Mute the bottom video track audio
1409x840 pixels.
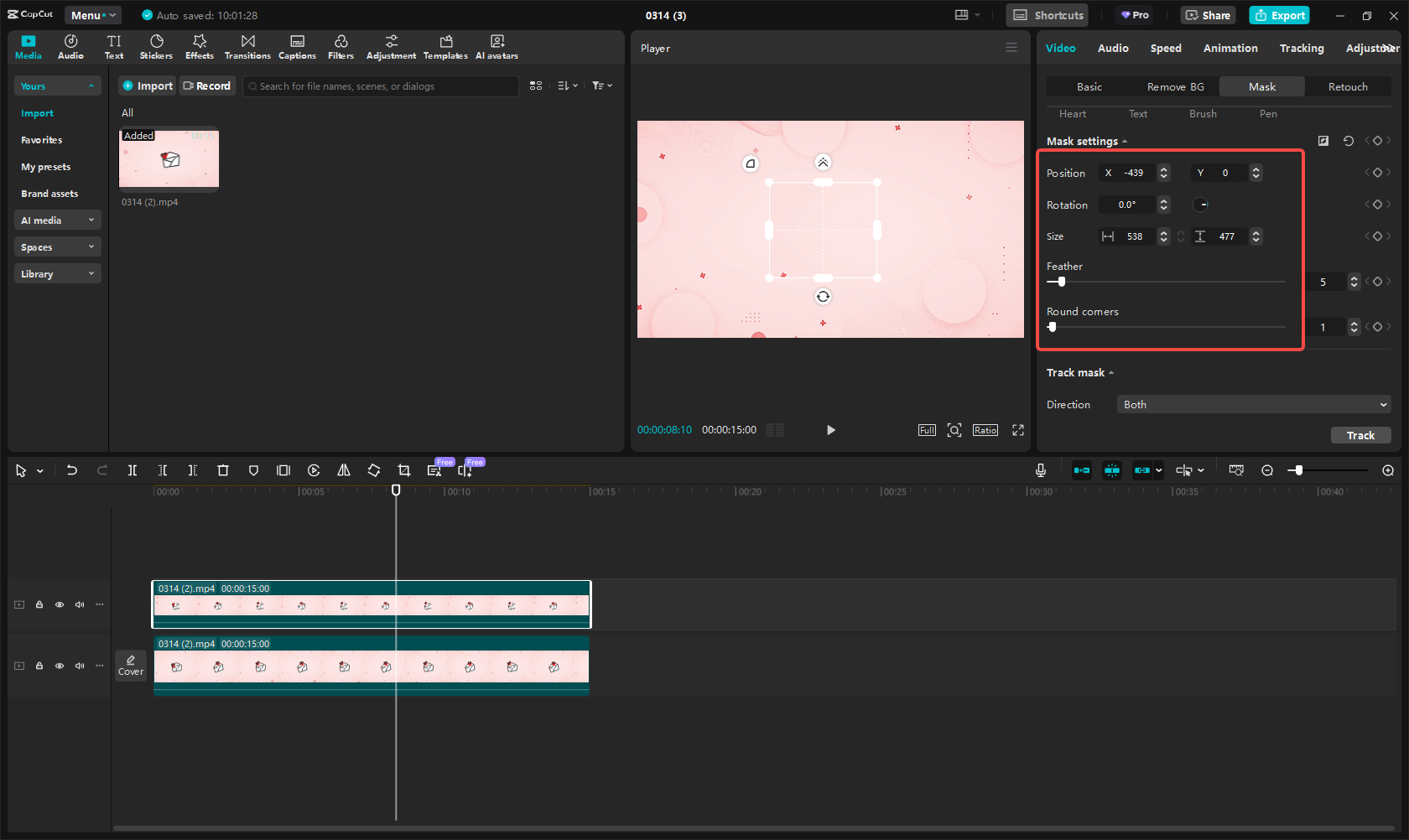(x=80, y=666)
